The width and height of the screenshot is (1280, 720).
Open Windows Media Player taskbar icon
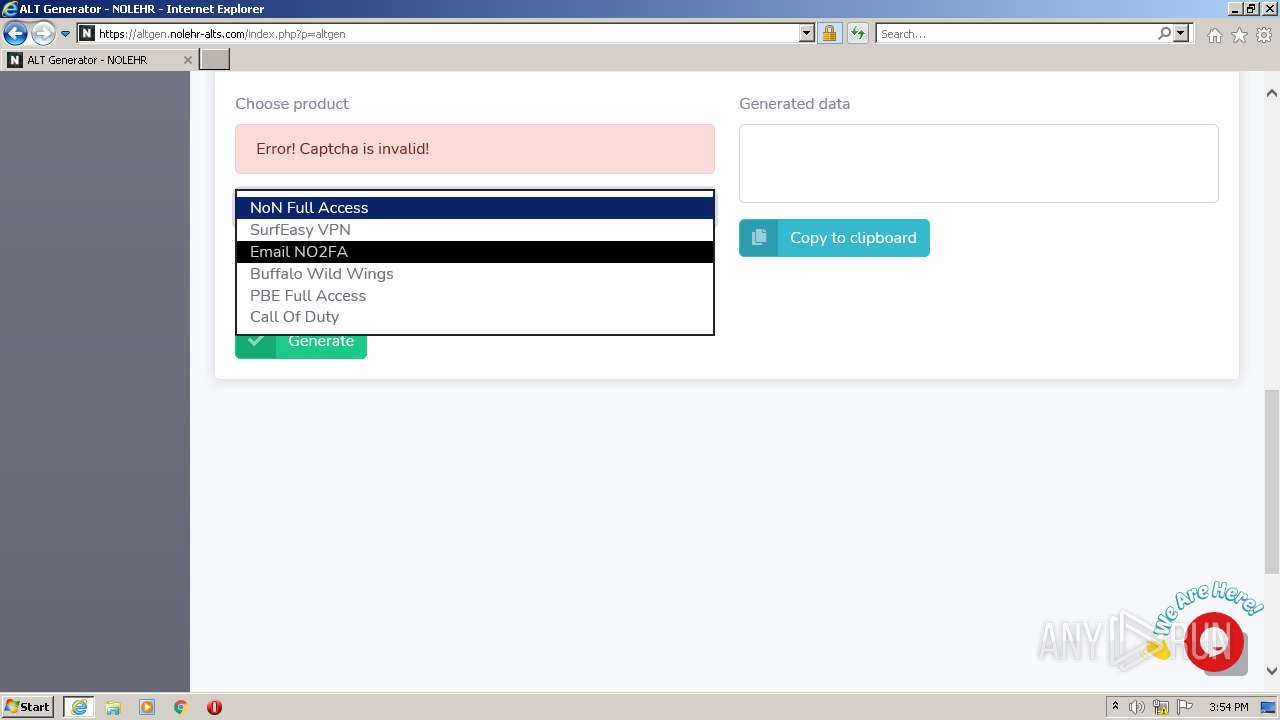pyautogui.click(x=147, y=707)
